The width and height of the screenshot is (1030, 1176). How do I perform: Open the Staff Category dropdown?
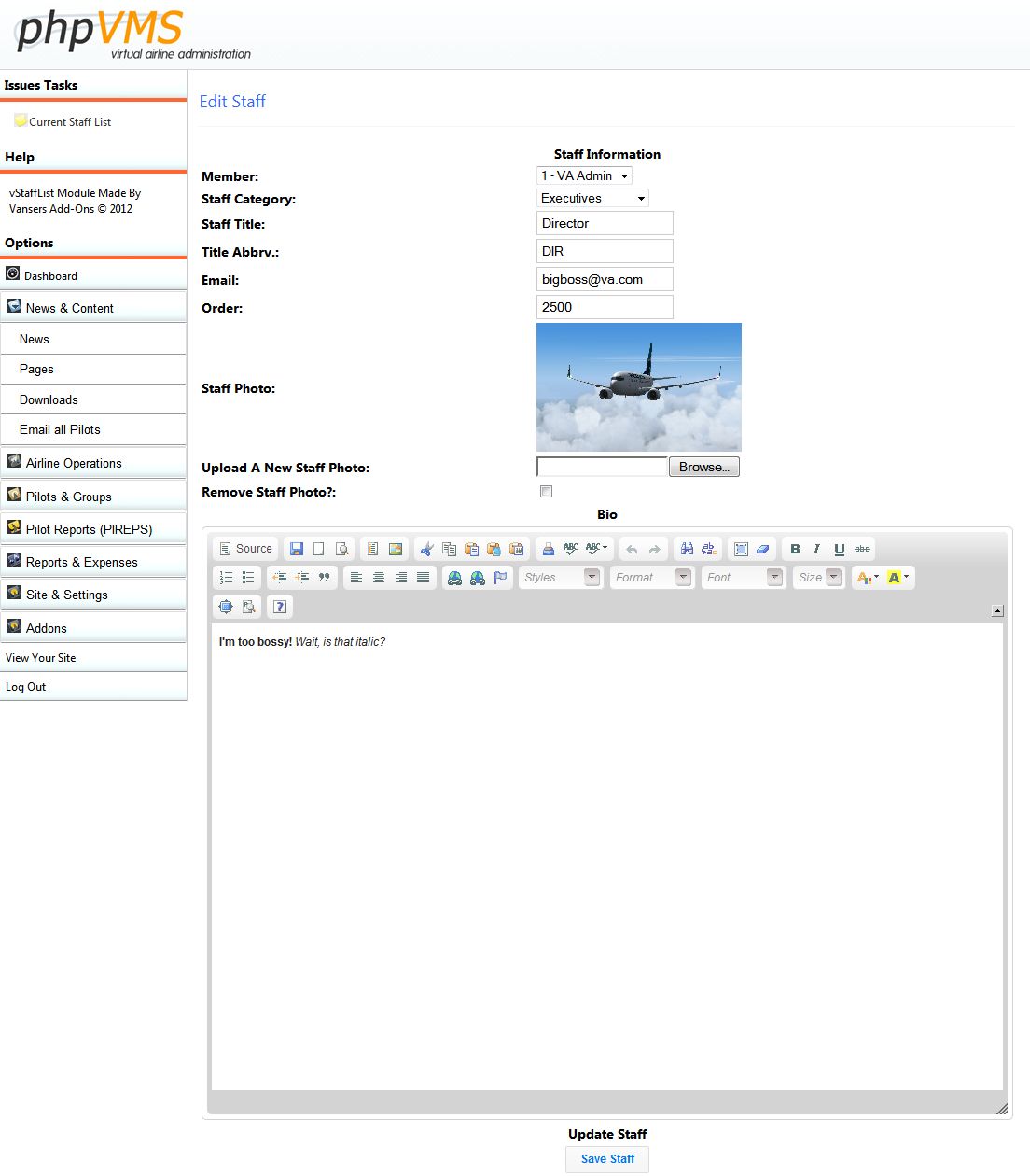(592, 198)
